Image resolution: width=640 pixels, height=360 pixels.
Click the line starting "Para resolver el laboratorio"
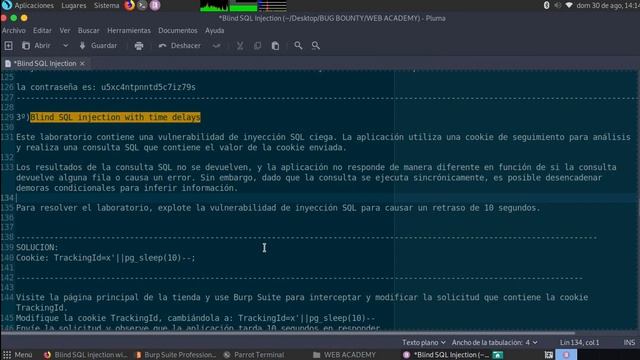pyautogui.click(x=278, y=208)
